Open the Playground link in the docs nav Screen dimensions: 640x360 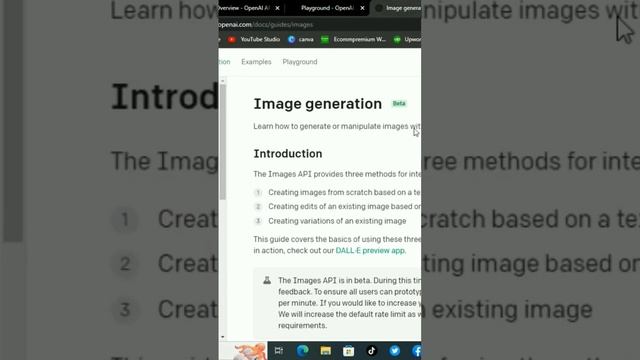[x=300, y=62]
